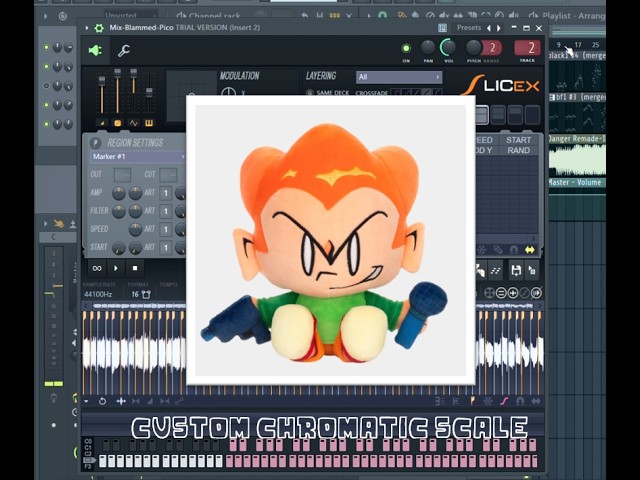This screenshot has width=640, height=480.
Task: Click the Playlist - Arrangement title
Action: (x=573, y=16)
